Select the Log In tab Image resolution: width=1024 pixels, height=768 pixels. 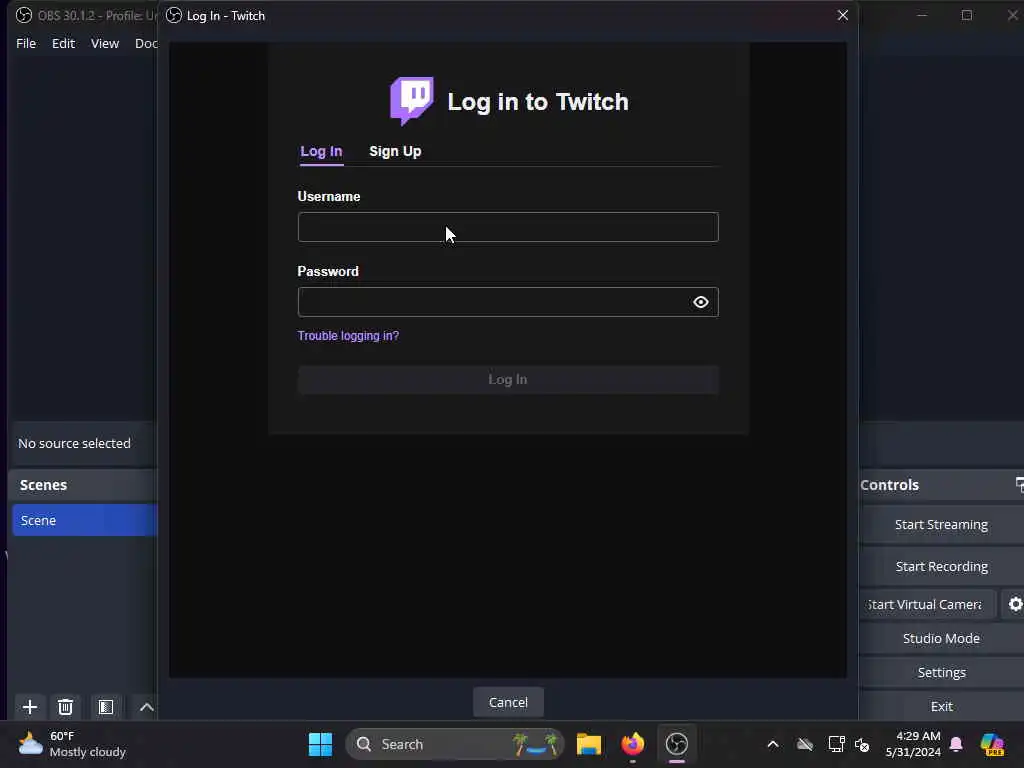pyautogui.click(x=321, y=151)
